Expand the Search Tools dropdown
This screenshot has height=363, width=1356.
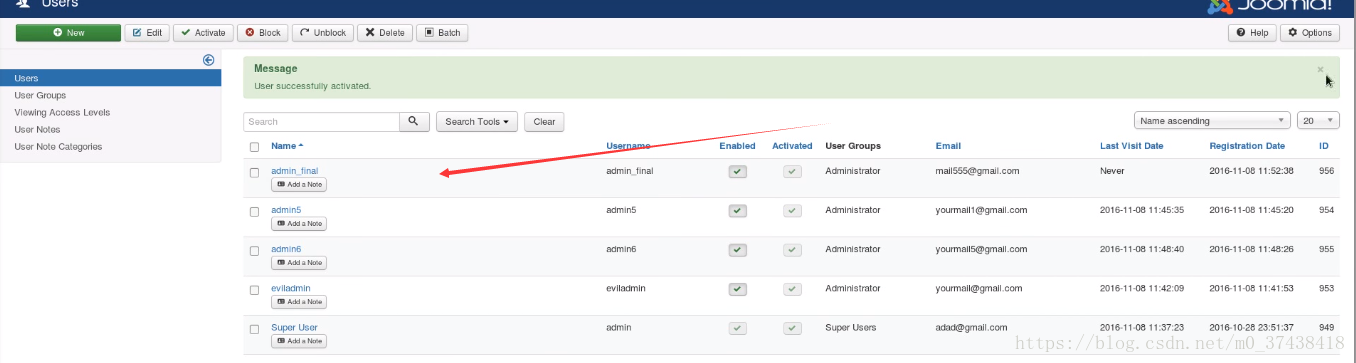[x=477, y=122]
